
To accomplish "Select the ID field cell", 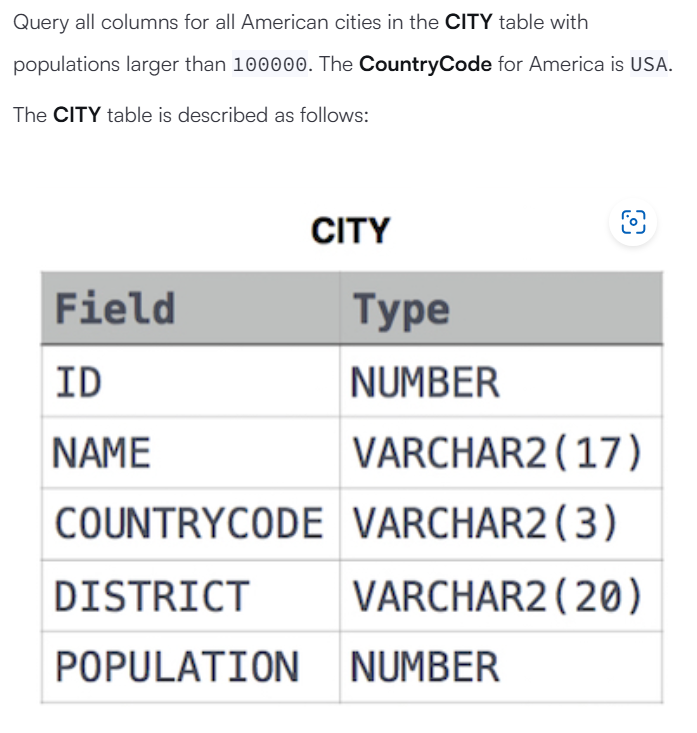I will (191, 381).
